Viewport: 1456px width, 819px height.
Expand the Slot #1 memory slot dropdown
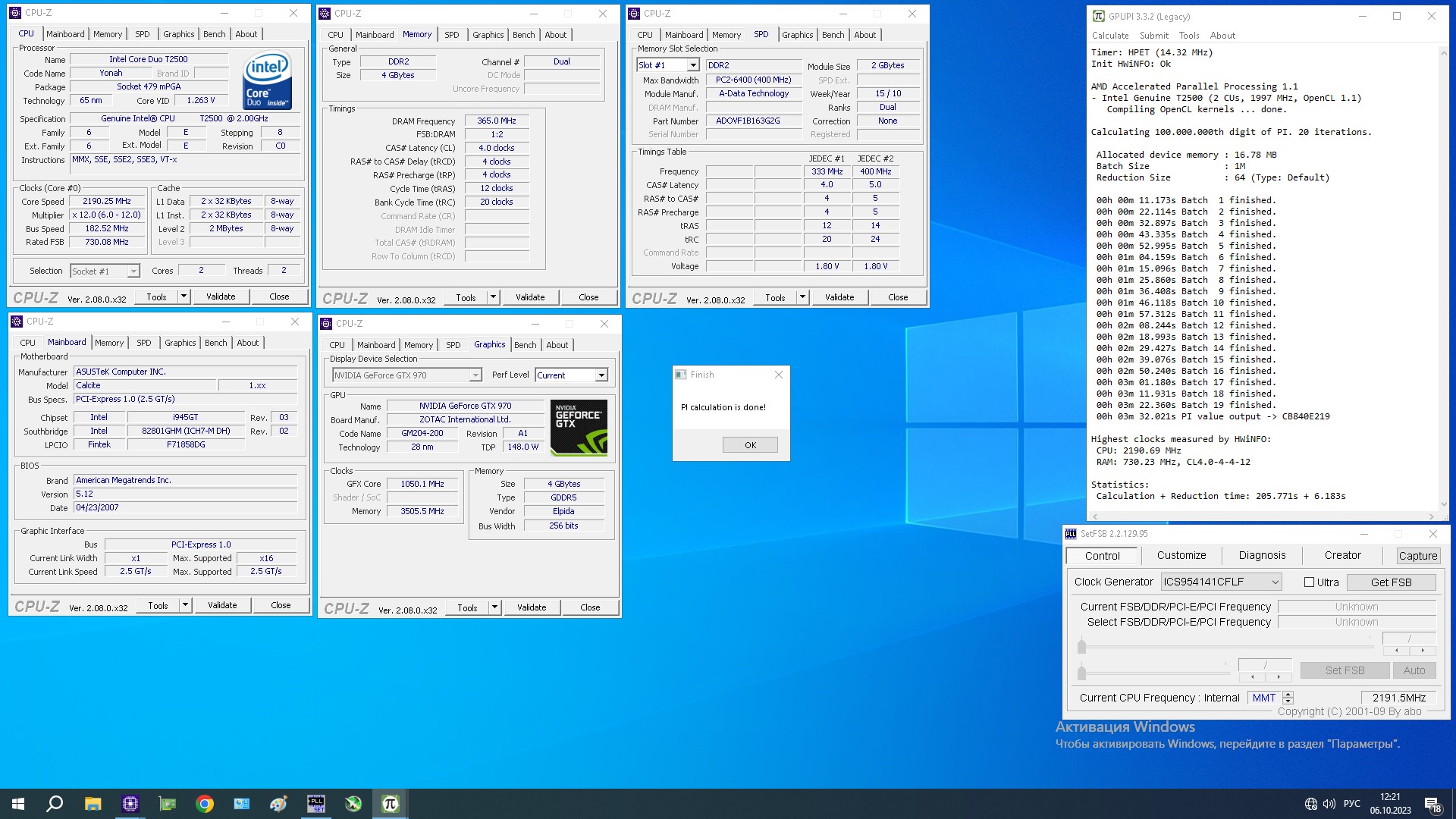pos(692,65)
